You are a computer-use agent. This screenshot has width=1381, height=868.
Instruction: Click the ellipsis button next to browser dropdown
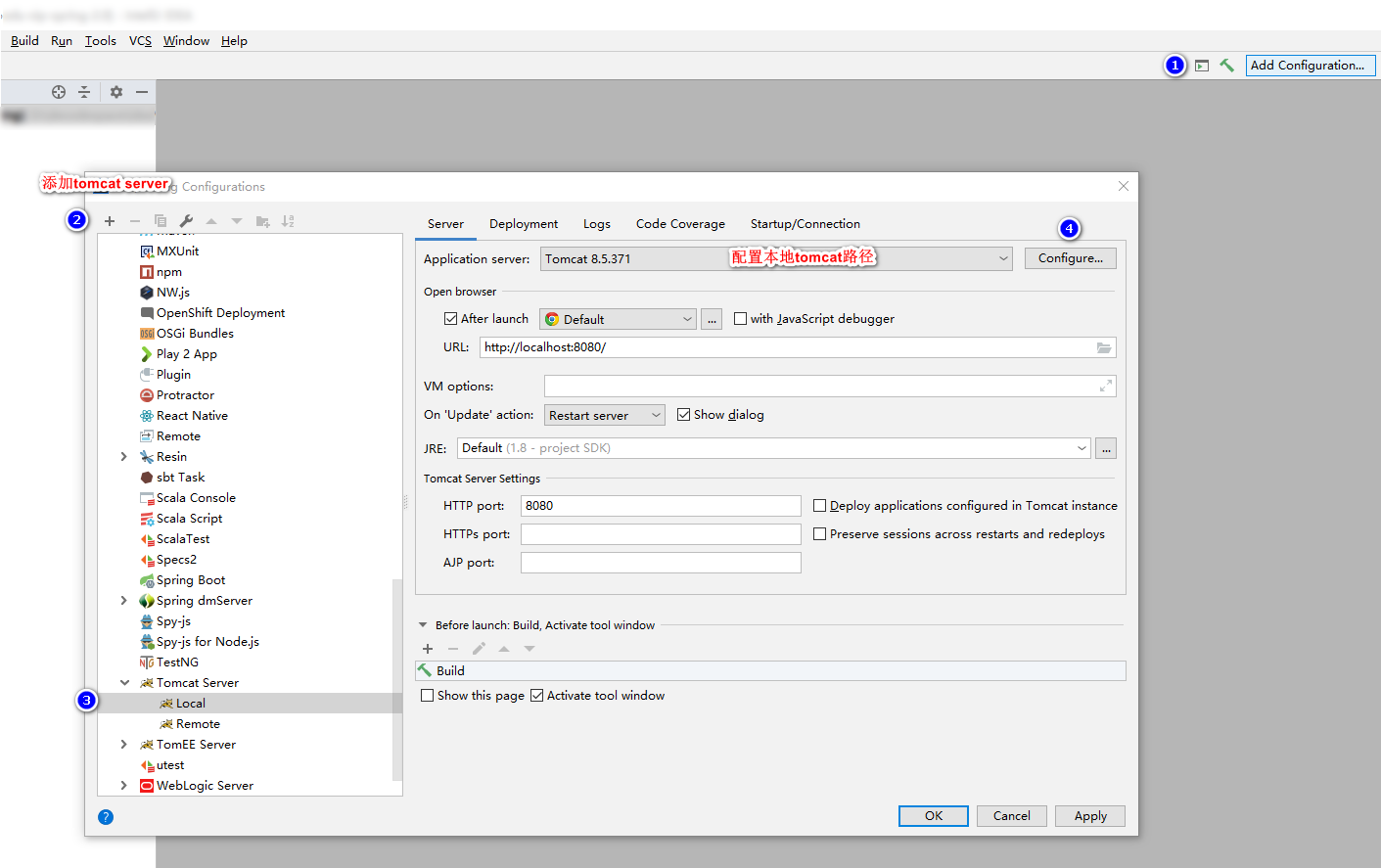point(712,319)
